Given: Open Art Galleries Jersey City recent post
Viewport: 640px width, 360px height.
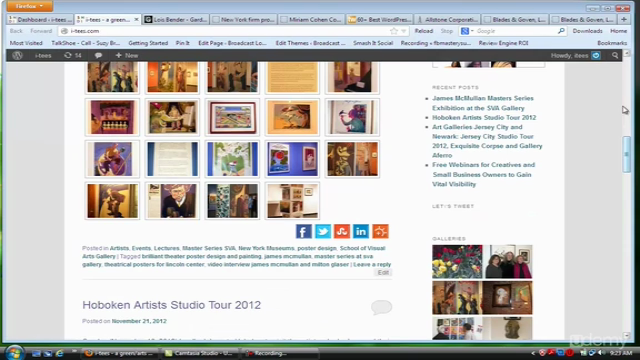Looking at the screenshot, I should click(487, 141).
